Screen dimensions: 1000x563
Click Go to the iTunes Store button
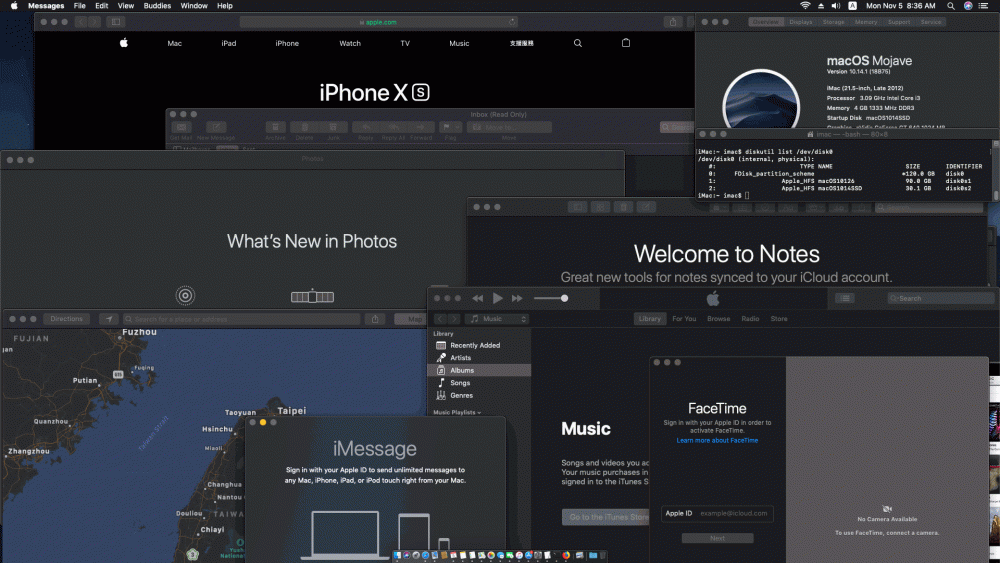(x=606, y=517)
